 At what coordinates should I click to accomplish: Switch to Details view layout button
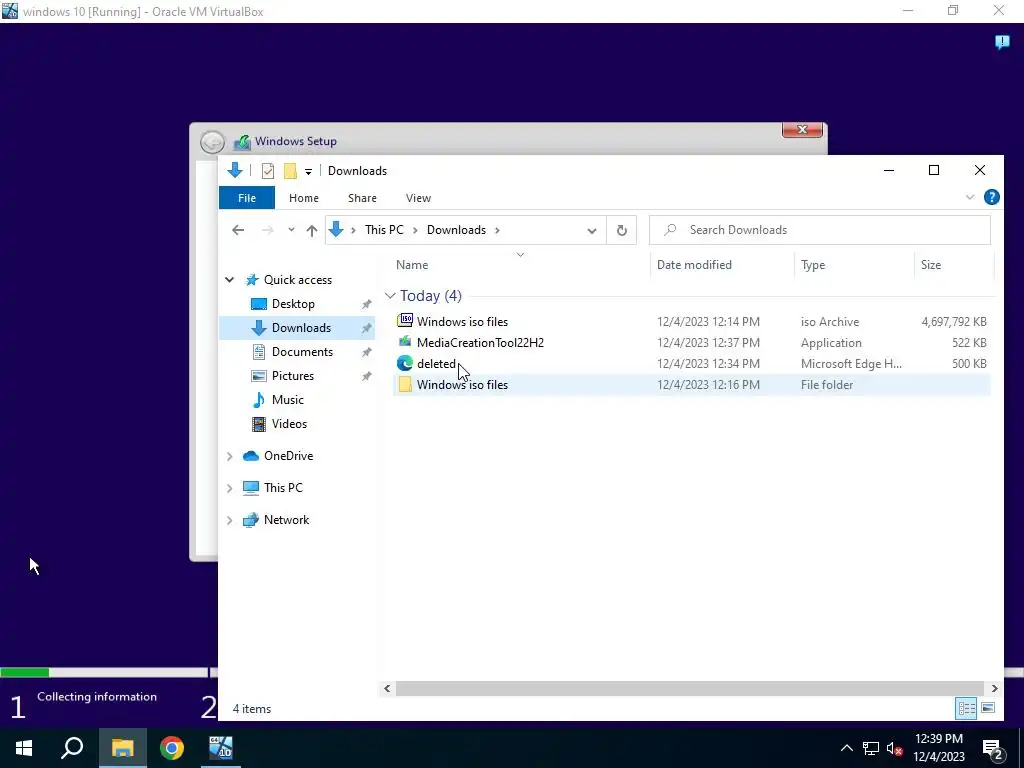pos(967,709)
